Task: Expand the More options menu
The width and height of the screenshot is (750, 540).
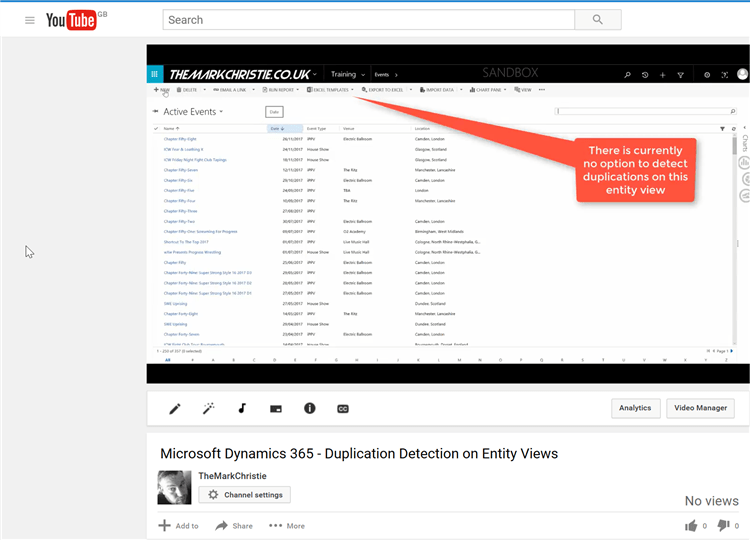Action: coord(287,526)
